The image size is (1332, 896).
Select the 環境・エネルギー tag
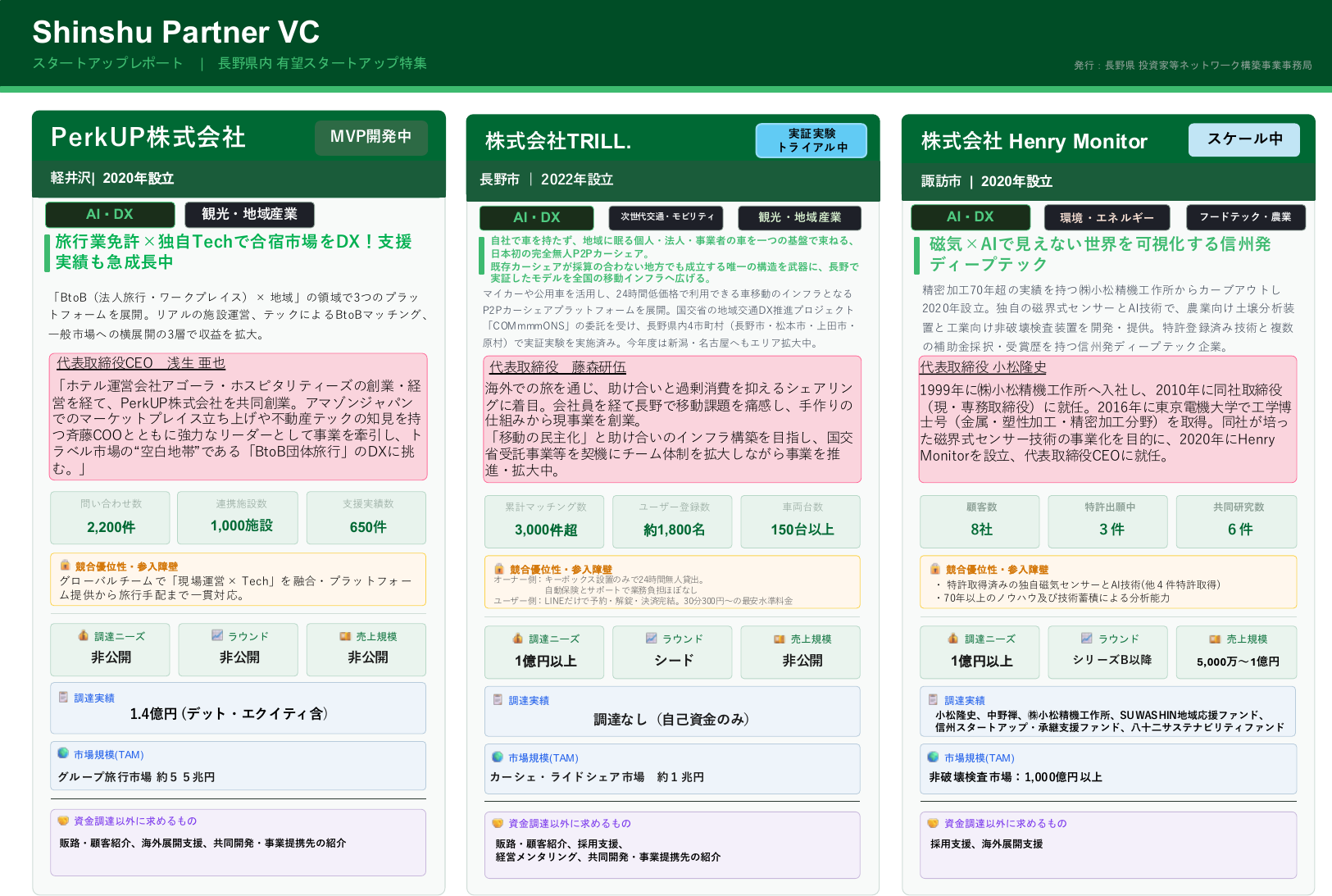pos(1107,217)
